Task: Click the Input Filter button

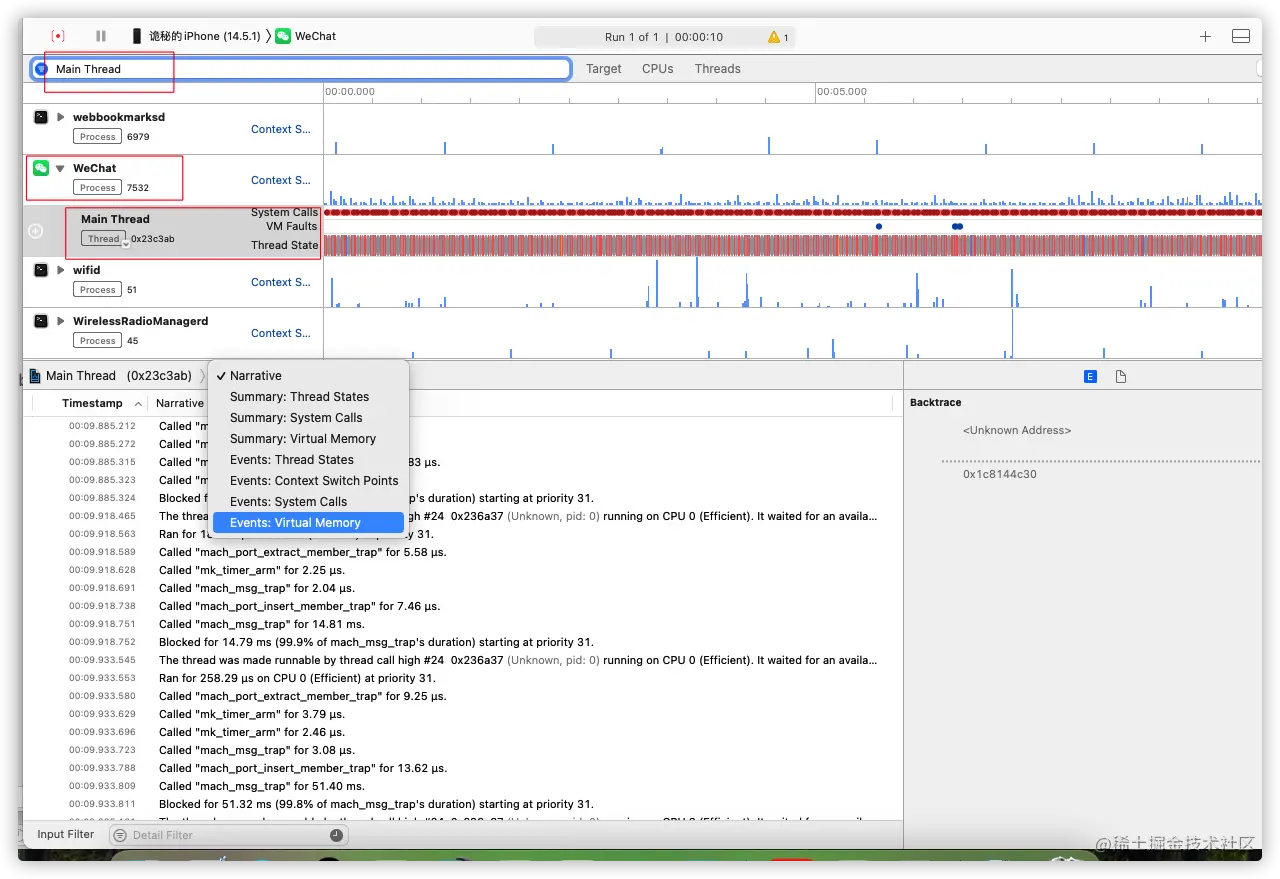Action: [x=66, y=834]
